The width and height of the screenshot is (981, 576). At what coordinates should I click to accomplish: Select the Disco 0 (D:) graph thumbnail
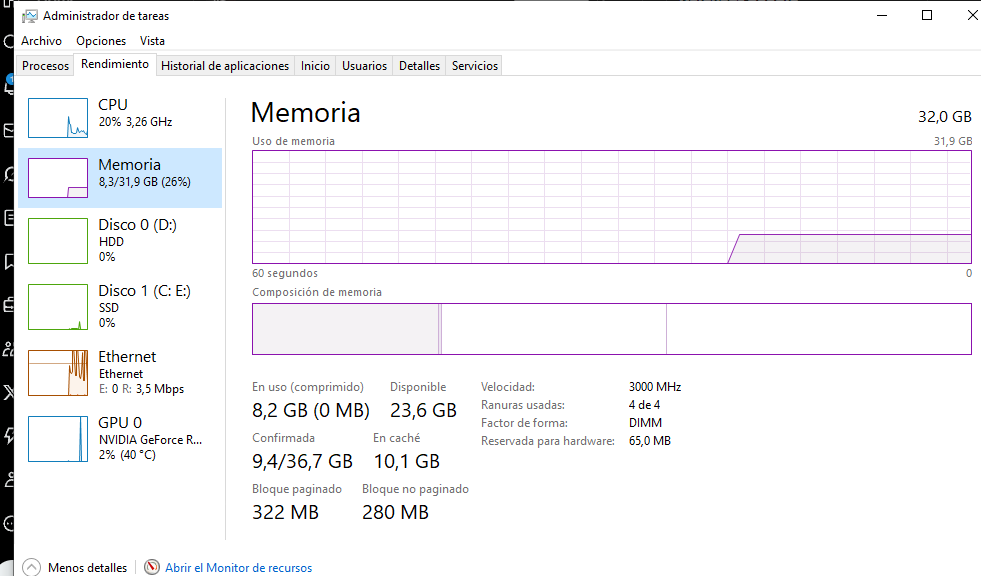58,241
